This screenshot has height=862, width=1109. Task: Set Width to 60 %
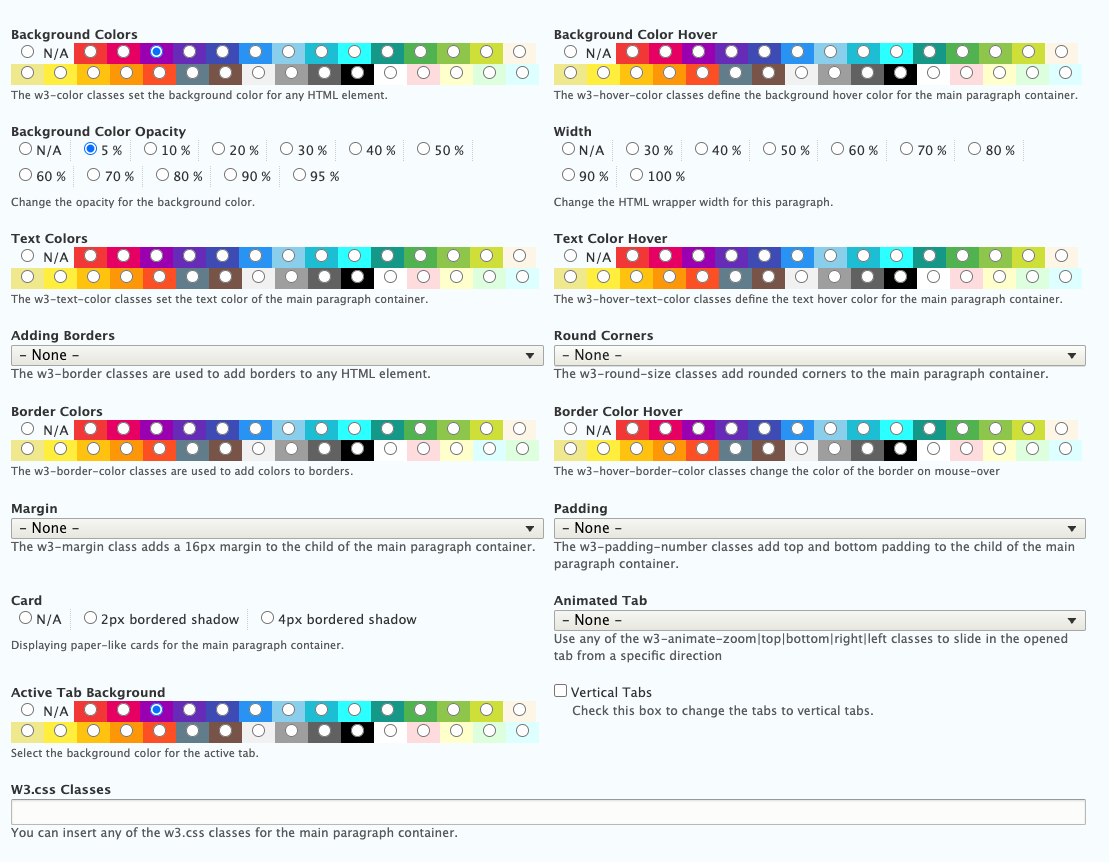[x=837, y=148]
